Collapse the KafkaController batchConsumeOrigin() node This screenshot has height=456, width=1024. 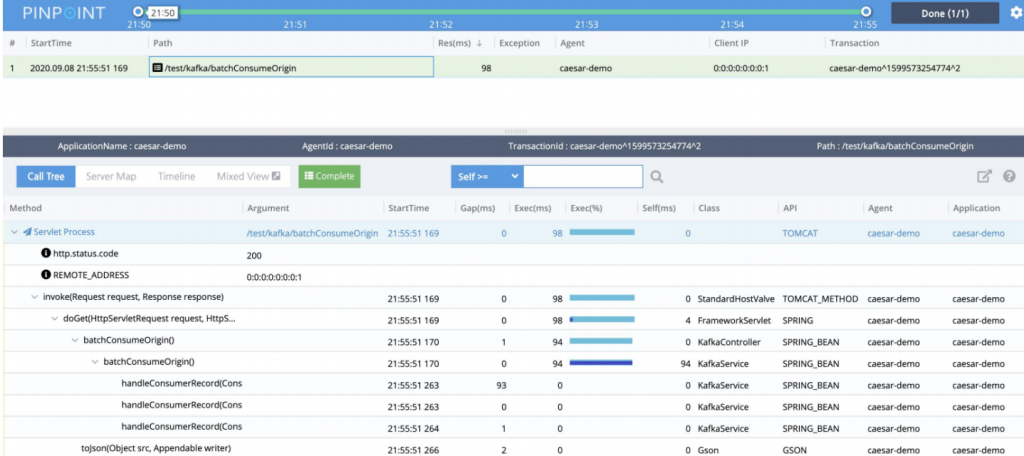[75, 341]
